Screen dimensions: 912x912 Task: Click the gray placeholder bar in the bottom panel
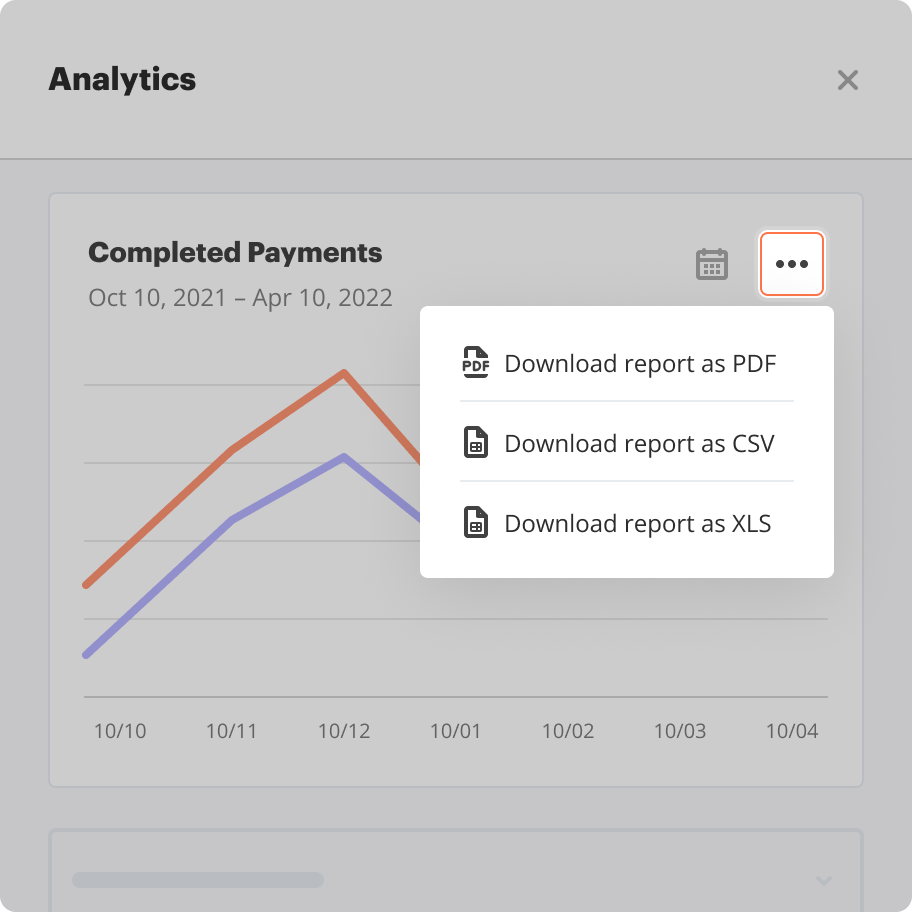[x=196, y=880]
